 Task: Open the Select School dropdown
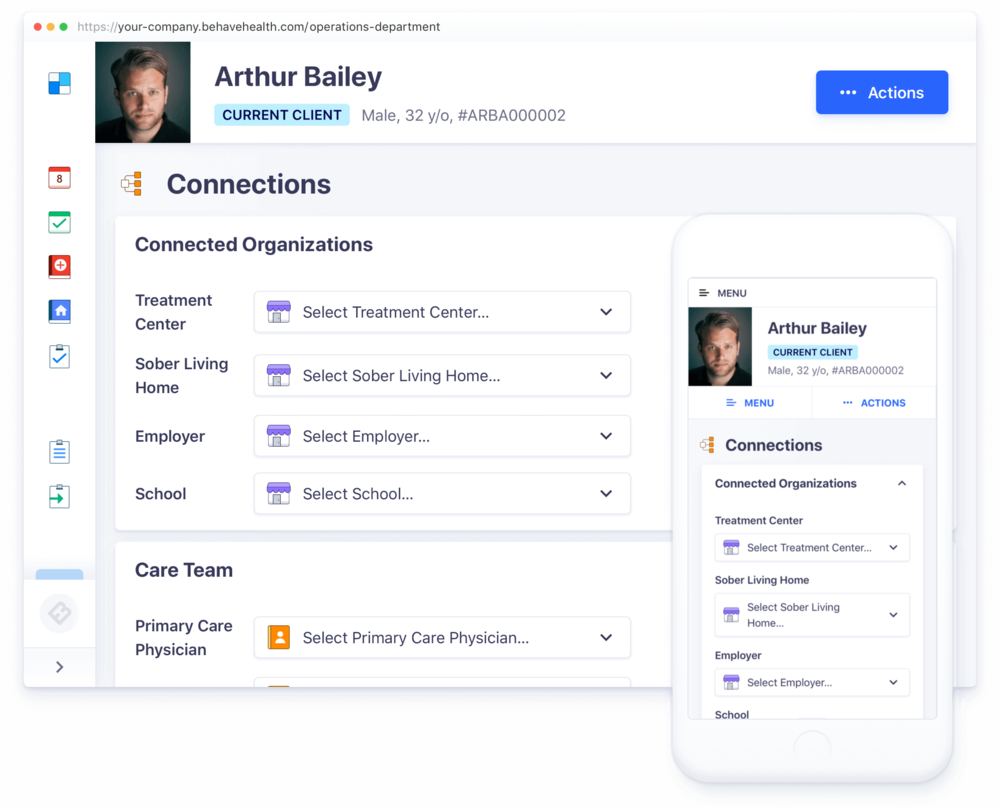[442, 494]
